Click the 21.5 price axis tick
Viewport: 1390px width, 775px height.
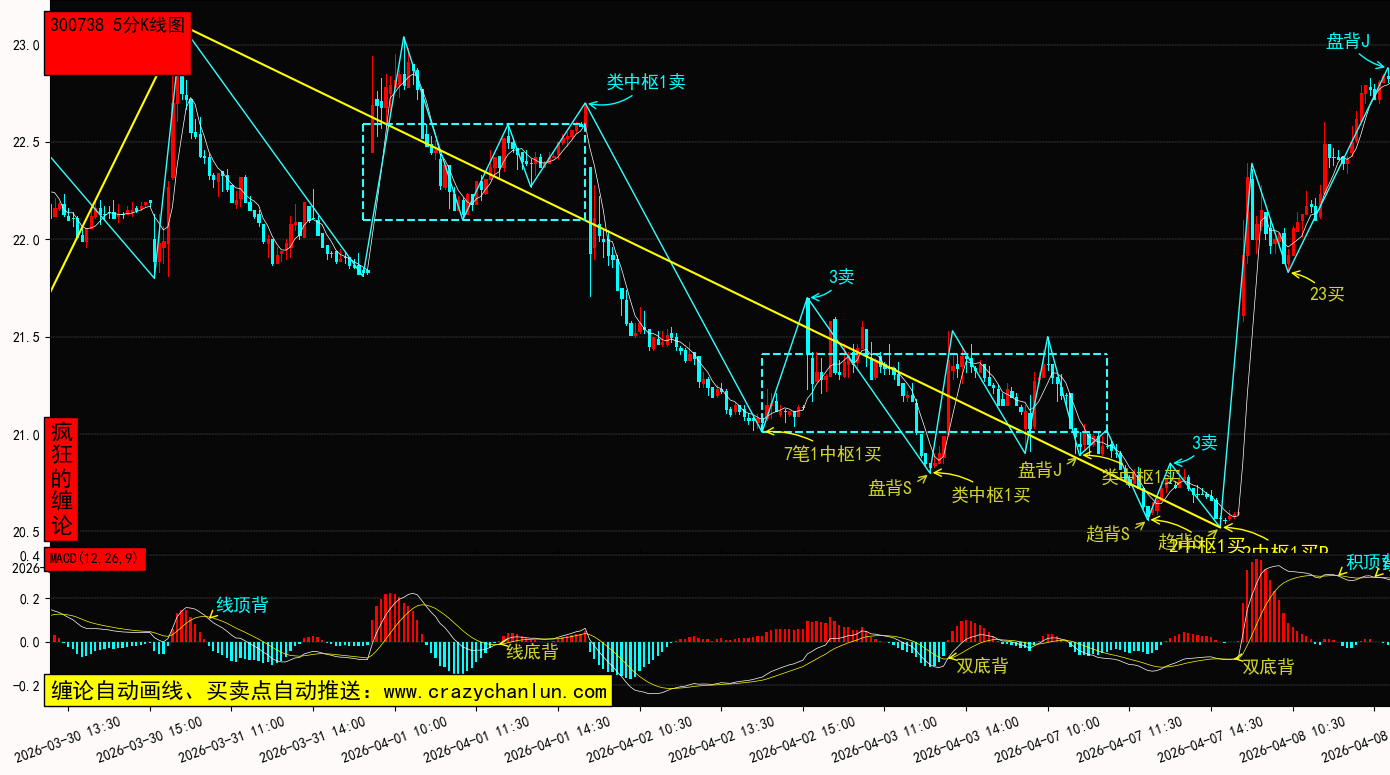(x=26, y=337)
